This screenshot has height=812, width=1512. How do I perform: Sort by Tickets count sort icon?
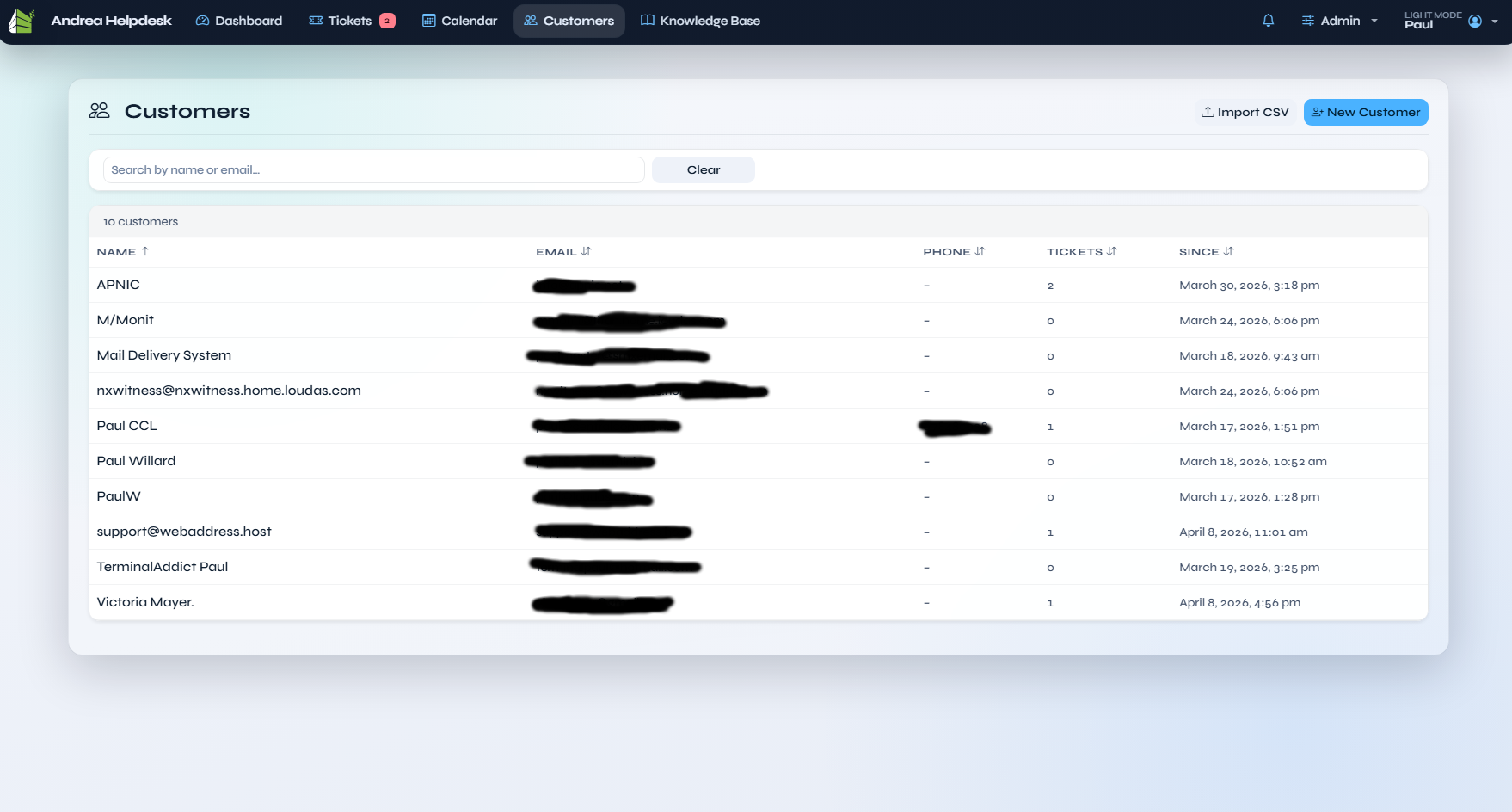(1111, 251)
